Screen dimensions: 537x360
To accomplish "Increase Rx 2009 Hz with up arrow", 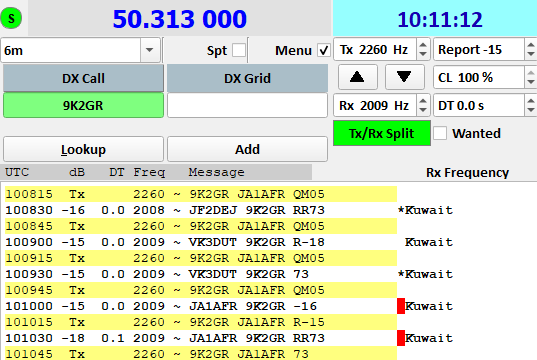I will coord(423,101).
